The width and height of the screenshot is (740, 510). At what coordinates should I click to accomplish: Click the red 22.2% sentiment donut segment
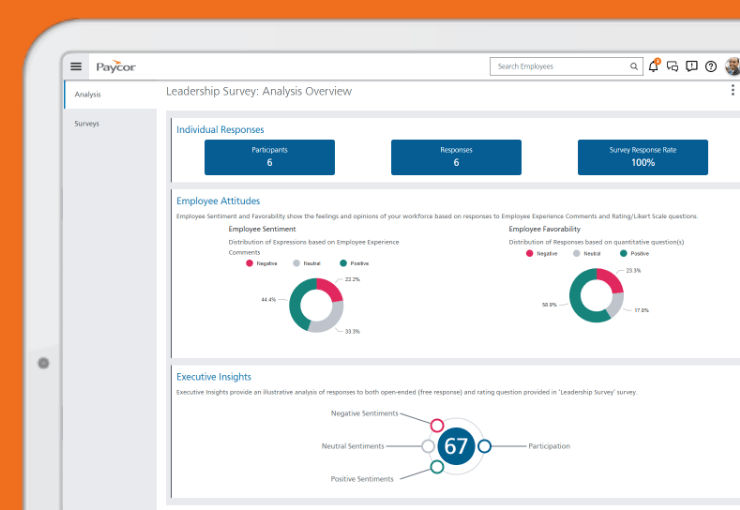point(331,287)
